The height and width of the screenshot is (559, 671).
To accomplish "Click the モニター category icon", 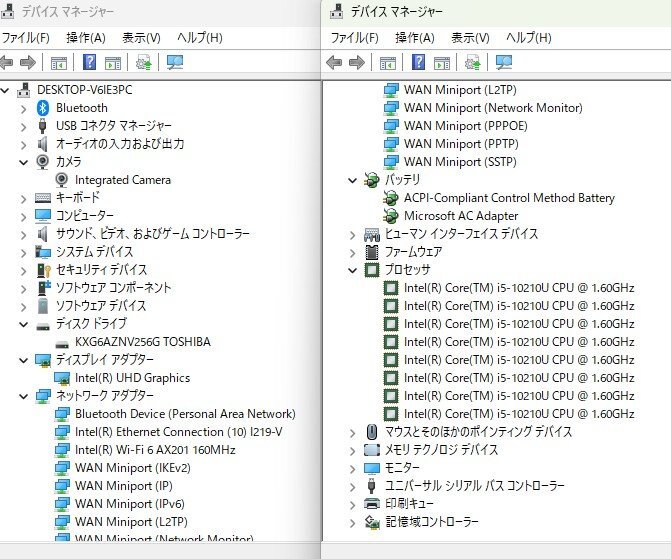I will coord(371,468).
